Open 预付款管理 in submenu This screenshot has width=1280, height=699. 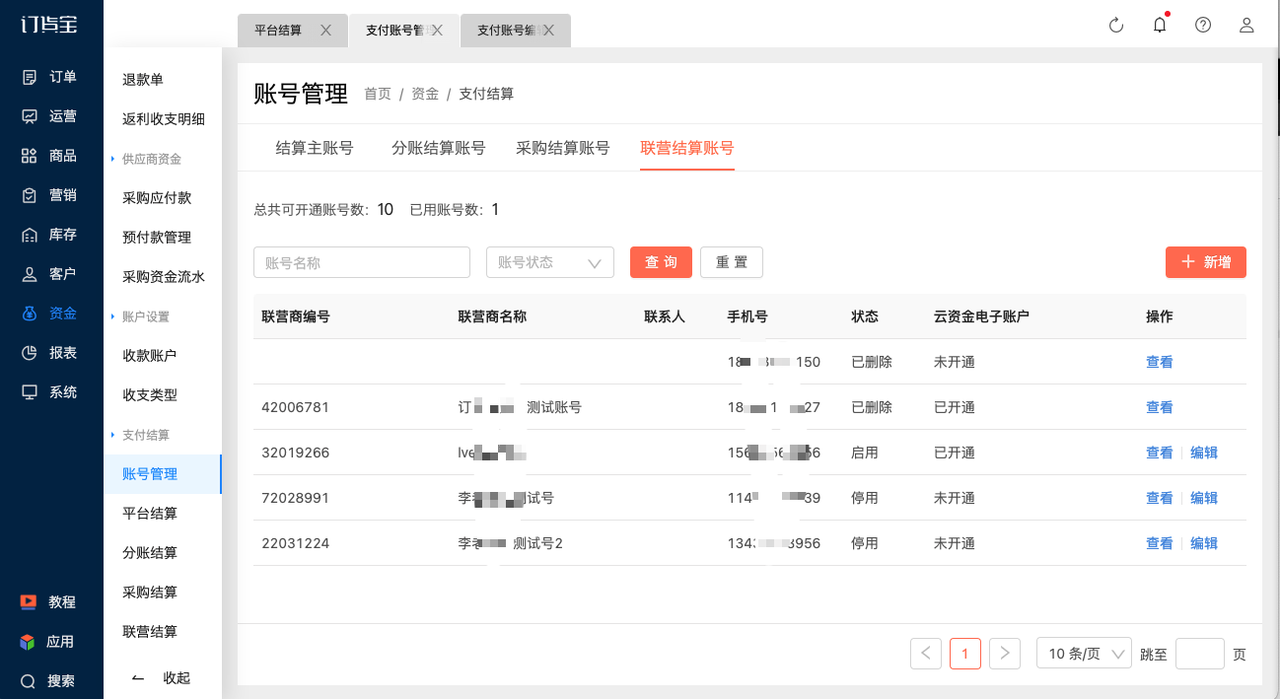pyautogui.click(x=156, y=237)
